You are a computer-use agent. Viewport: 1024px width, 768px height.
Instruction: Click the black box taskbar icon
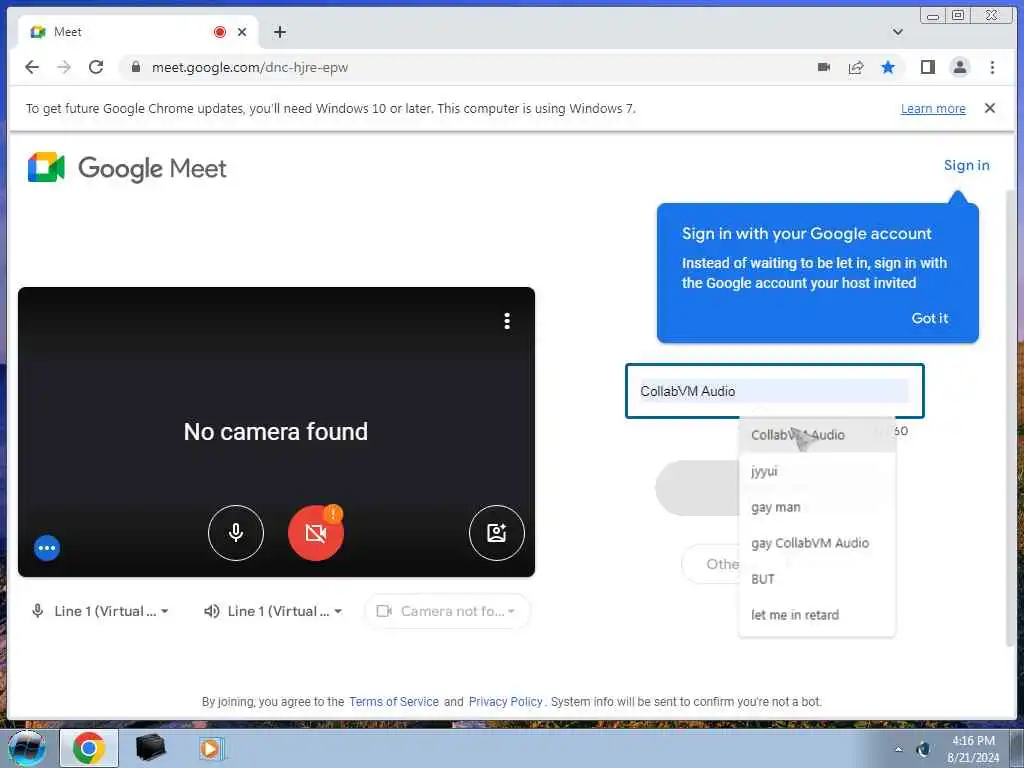pos(150,748)
